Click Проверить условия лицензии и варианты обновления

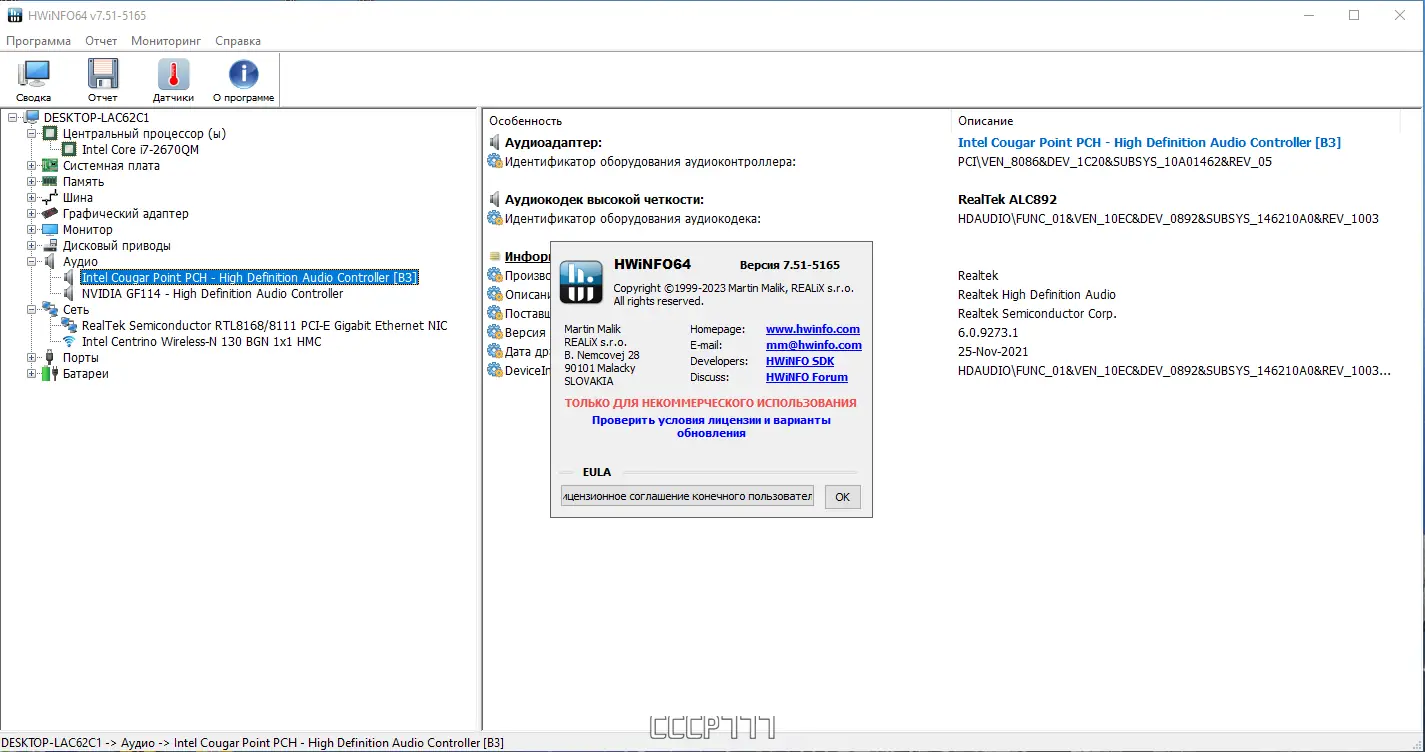coord(711,427)
